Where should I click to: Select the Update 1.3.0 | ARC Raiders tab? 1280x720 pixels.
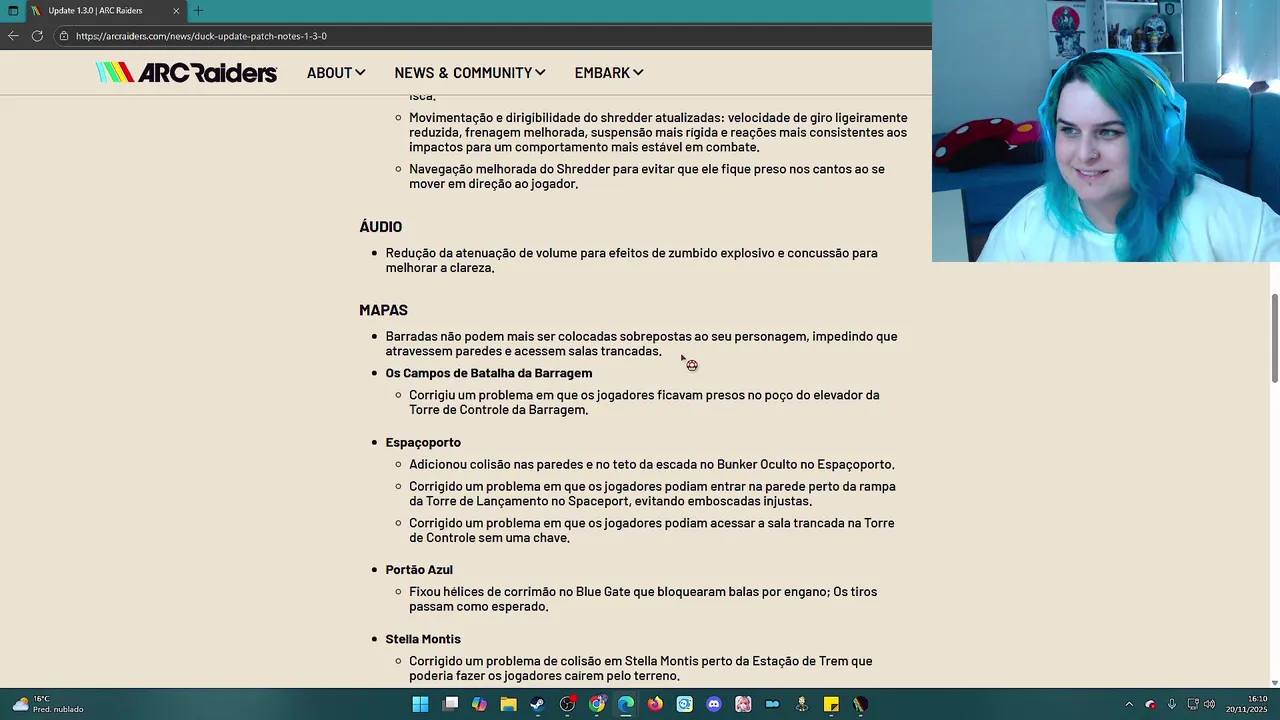105,11
